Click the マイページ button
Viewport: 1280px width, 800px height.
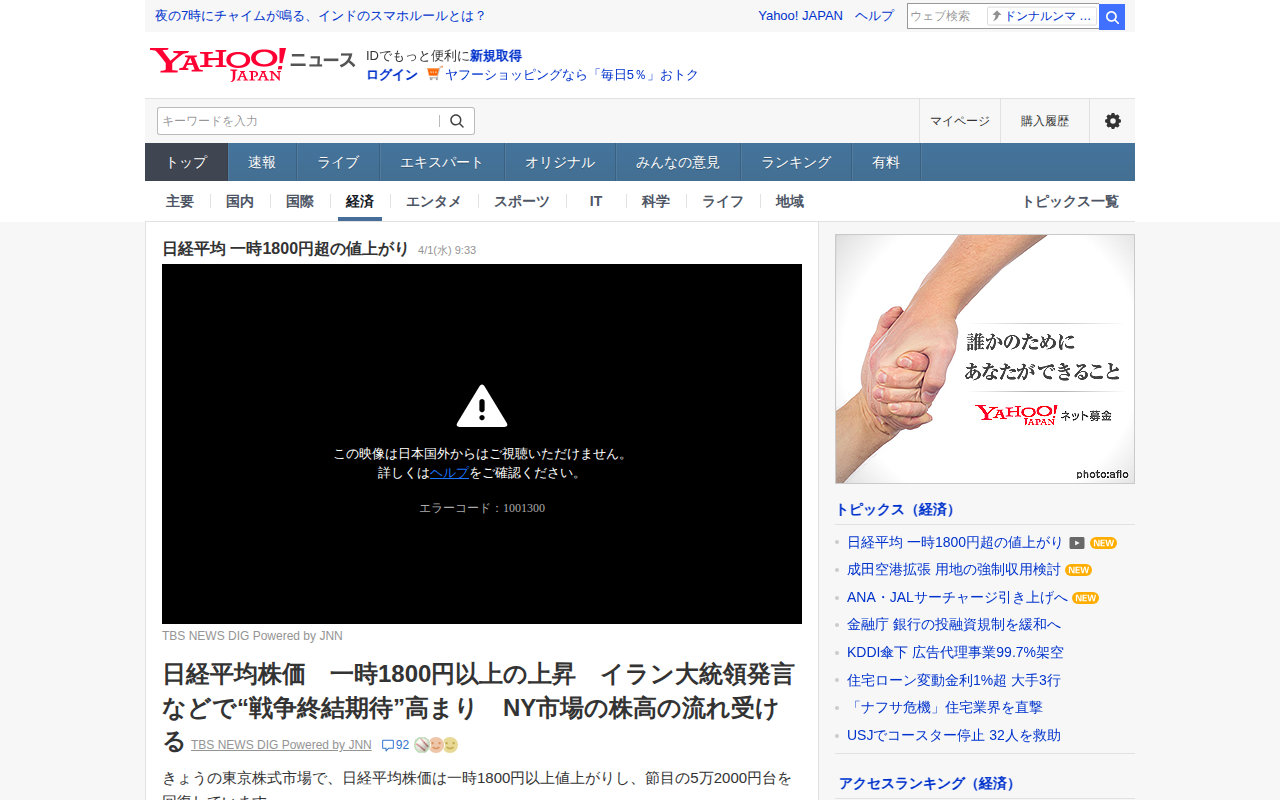pyautogui.click(x=960, y=121)
